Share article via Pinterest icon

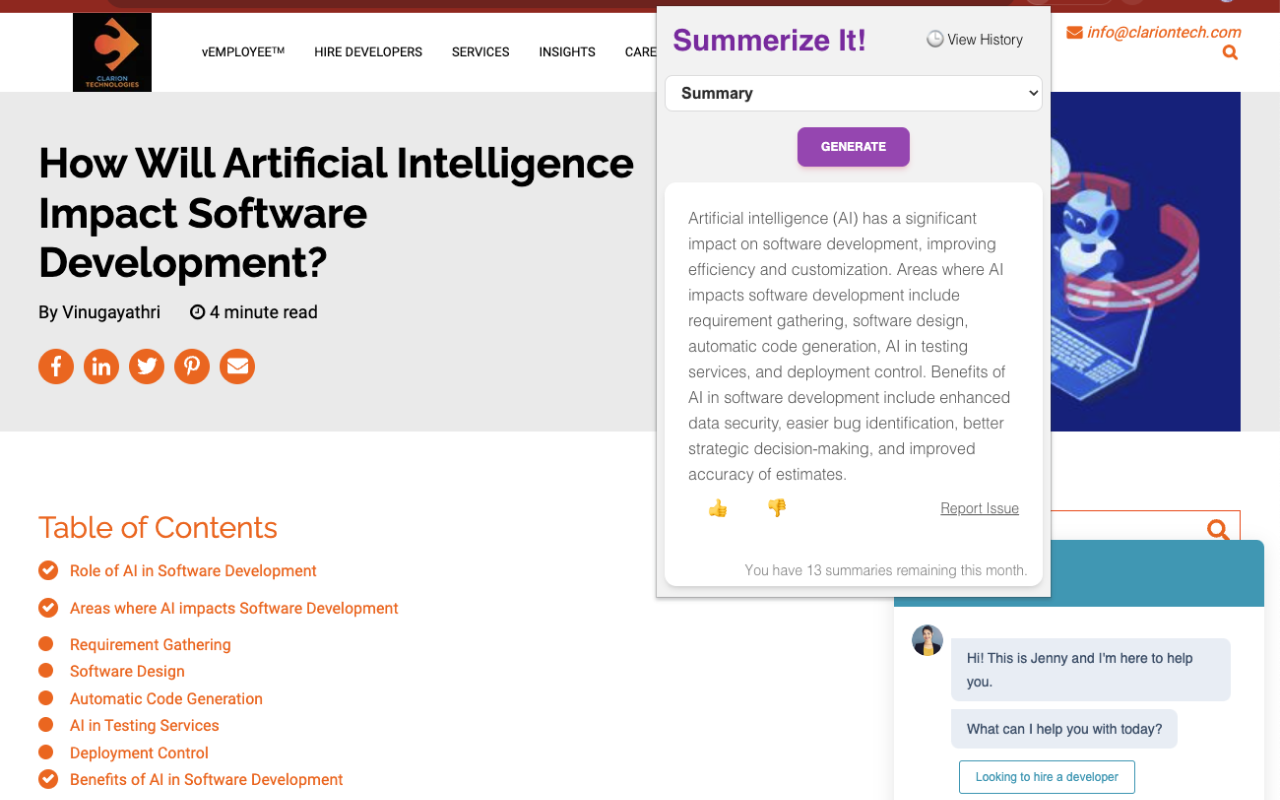192,366
